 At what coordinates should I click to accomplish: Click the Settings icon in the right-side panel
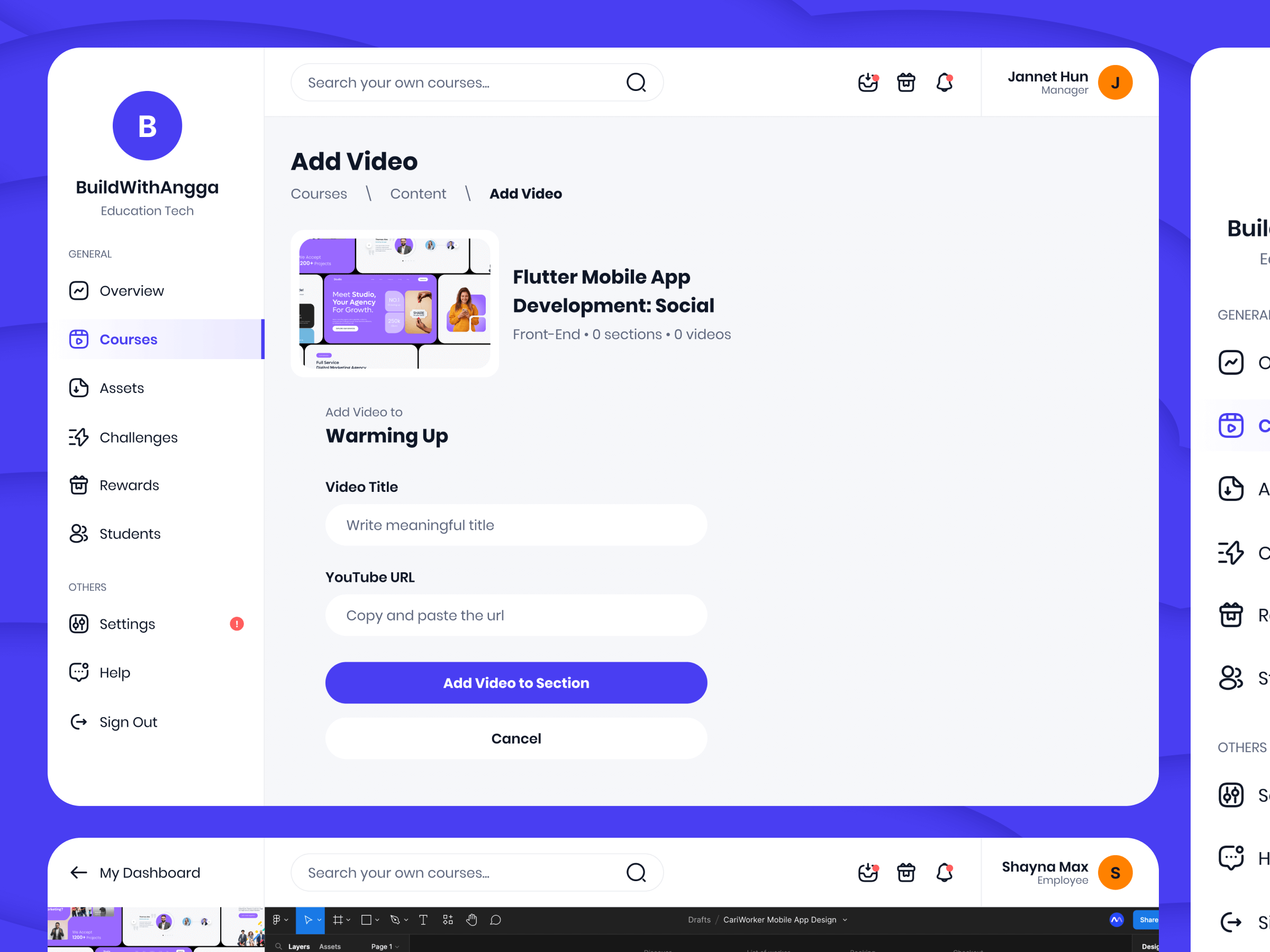coord(1231,795)
